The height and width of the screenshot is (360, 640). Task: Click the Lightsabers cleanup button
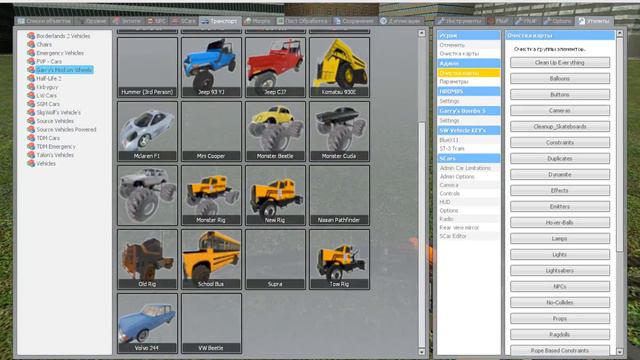pyautogui.click(x=560, y=271)
